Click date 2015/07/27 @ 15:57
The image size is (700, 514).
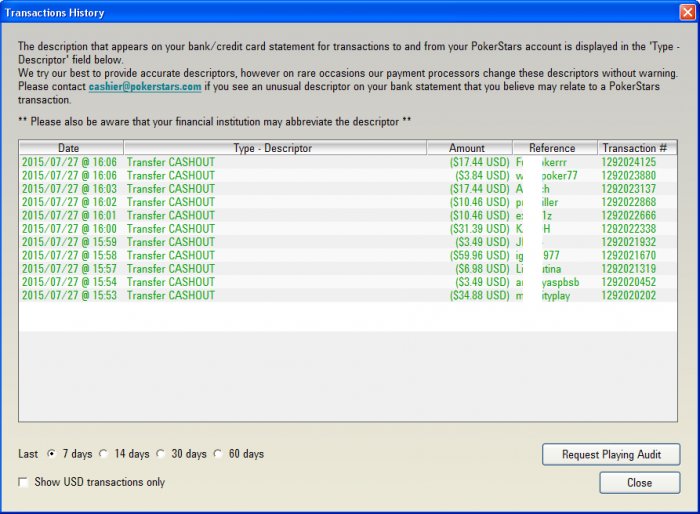(x=69, y=269)
